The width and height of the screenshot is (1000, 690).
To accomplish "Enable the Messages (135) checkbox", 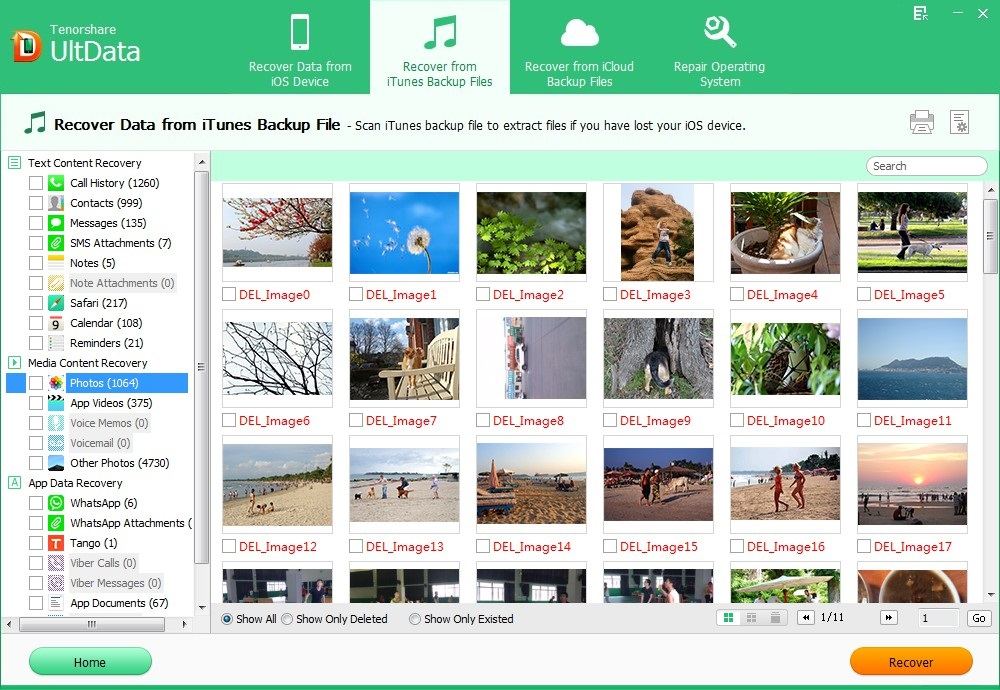I will 36,223.
